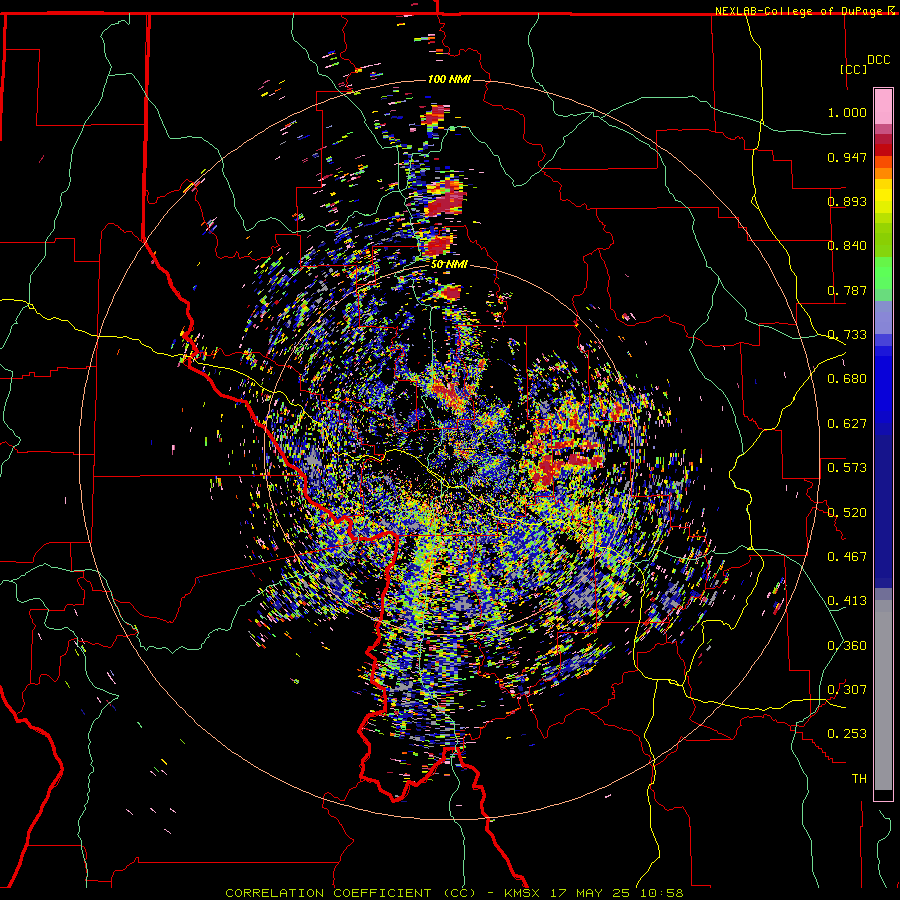Screen dimensions: 900x900
Task: Click the 0.520 color scale value
Action: [847, 513]
